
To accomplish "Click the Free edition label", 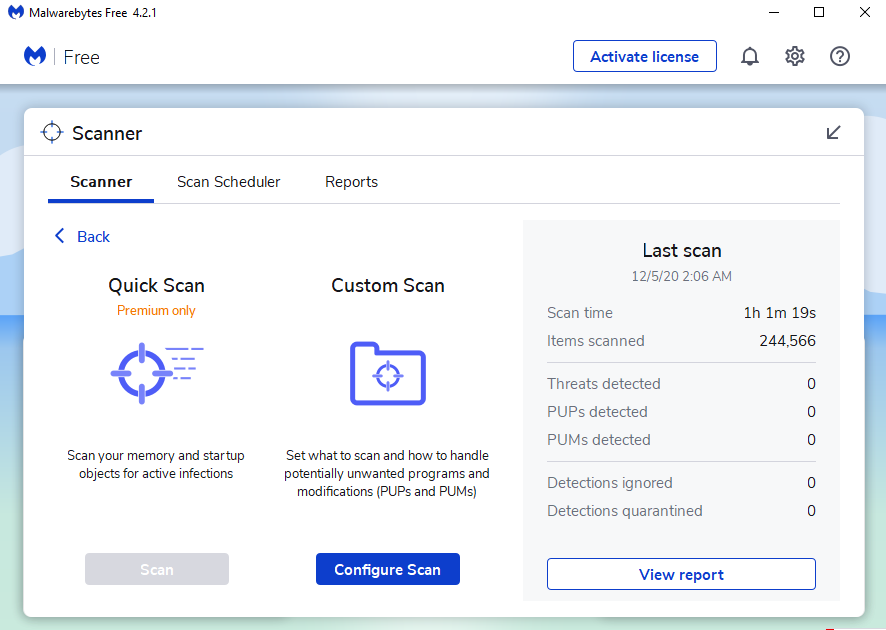I will tap(81, 57).
